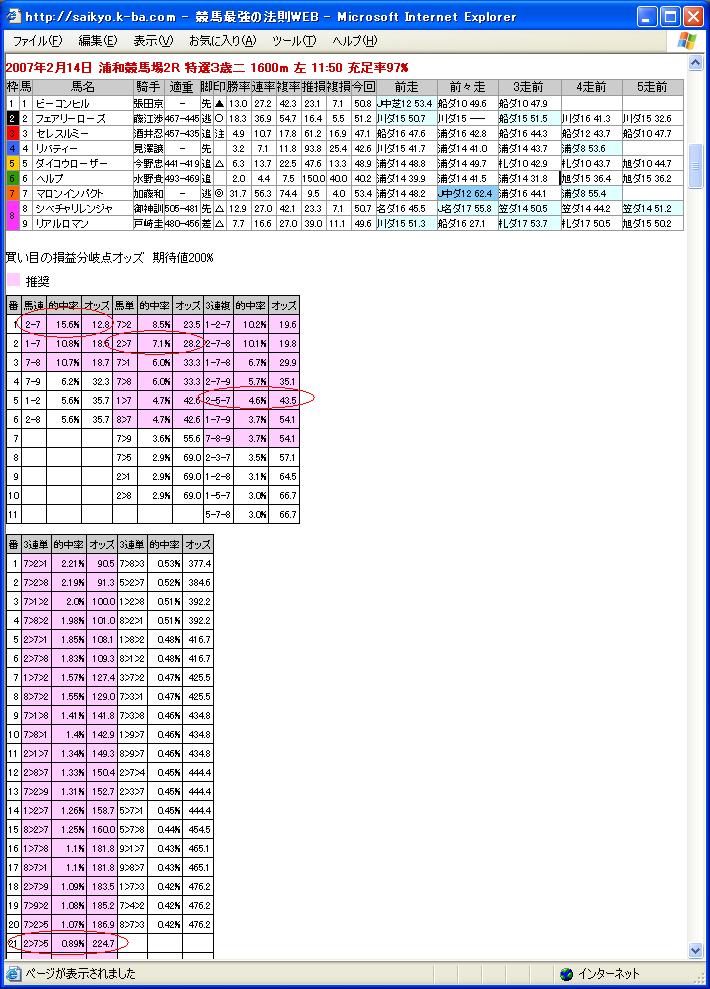The image size is (710, 989).
Task: Click the 3連複 1-2-7 combination cell
Action: 218,324
